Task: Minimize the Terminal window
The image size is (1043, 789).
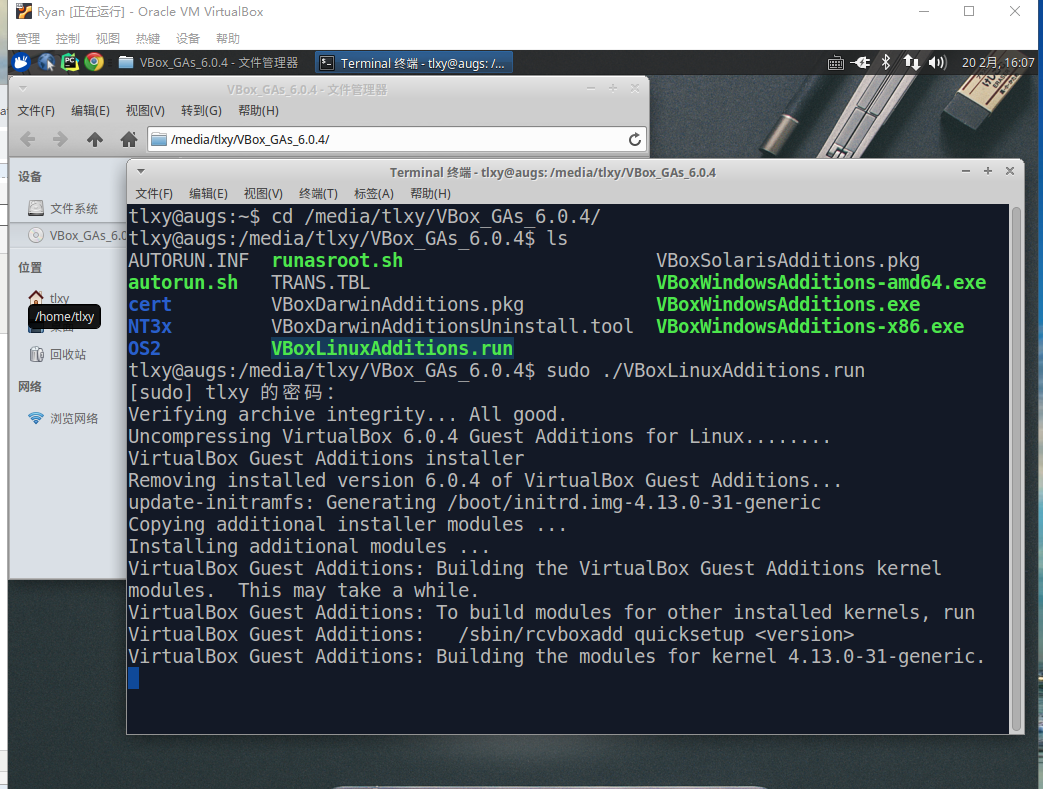Action: [x=966, y=172]
